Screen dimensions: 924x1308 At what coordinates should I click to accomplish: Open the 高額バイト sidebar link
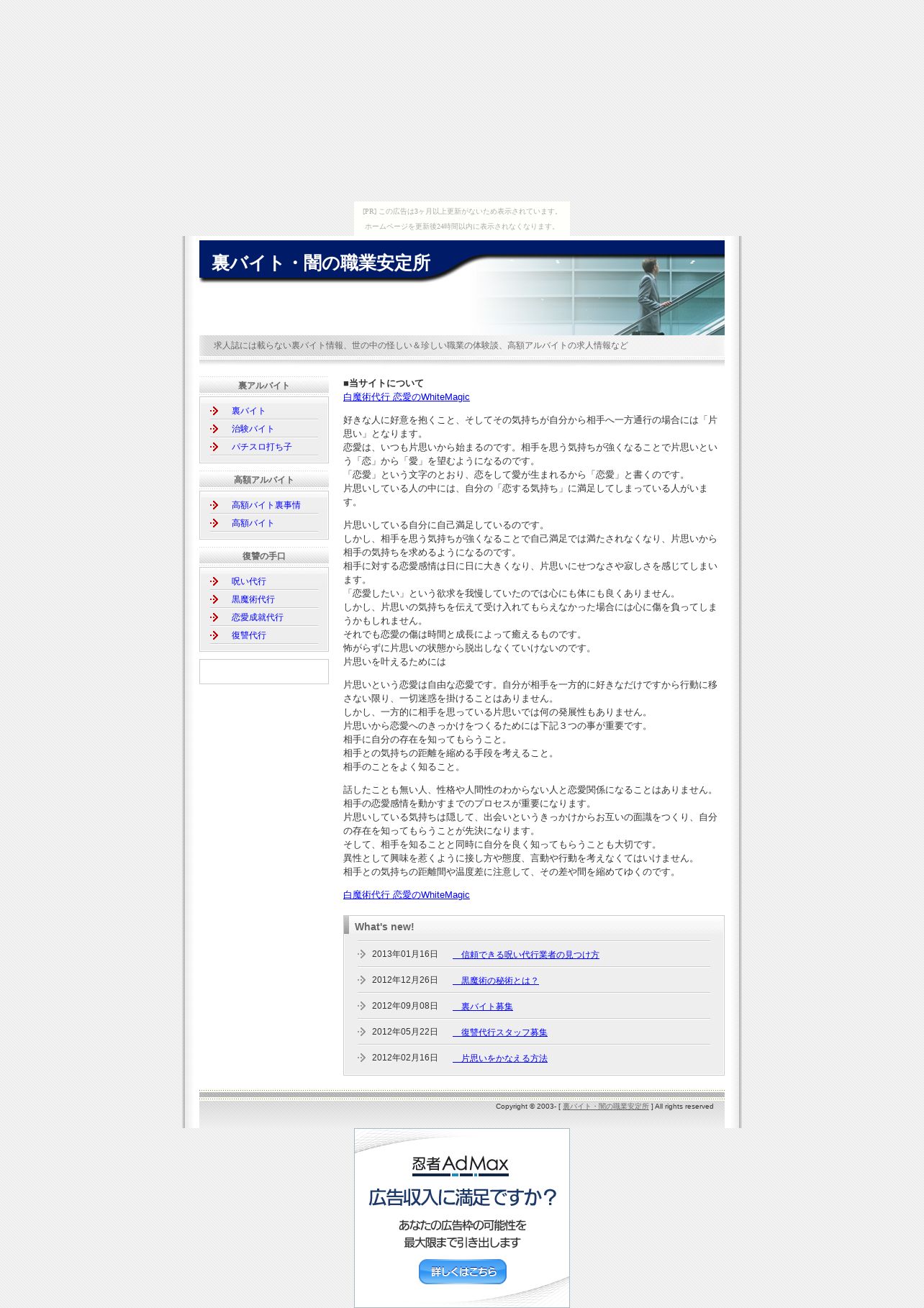(x=253, y=523)
